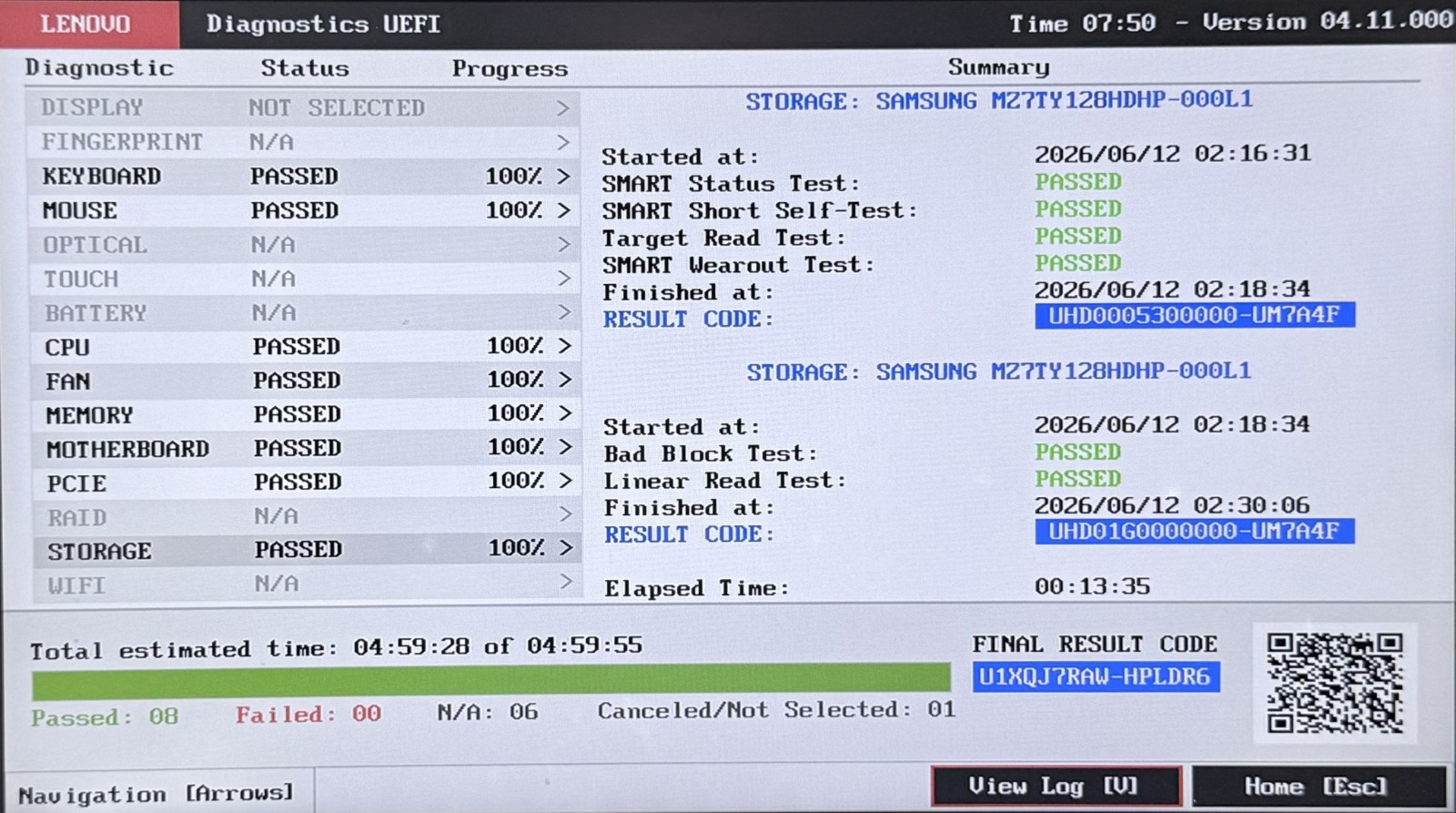Click SMART Status Test PASSED result

click(x=1078, y=182)
